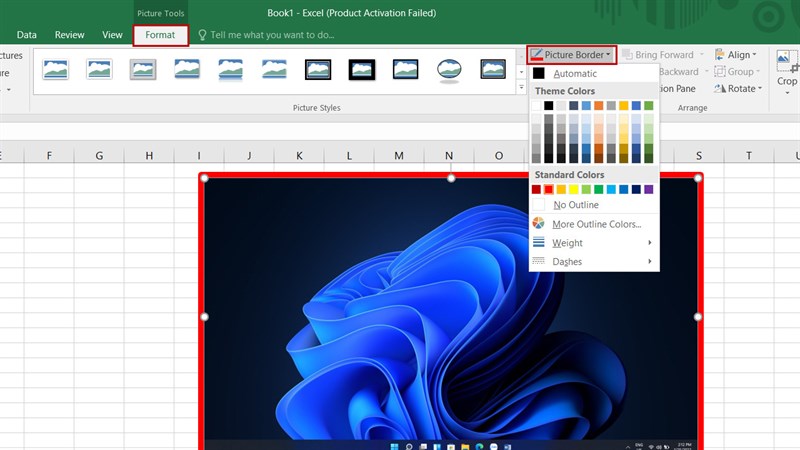Pick the light blue standard color swatch
The height and width of the screenshot is (450, 800).
(611, 189)
